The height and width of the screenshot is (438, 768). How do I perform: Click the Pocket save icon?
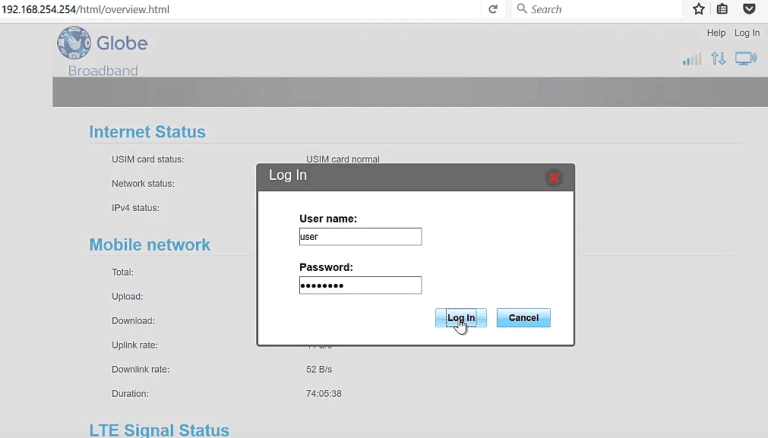pyautogui.click(x=749, y=9)
